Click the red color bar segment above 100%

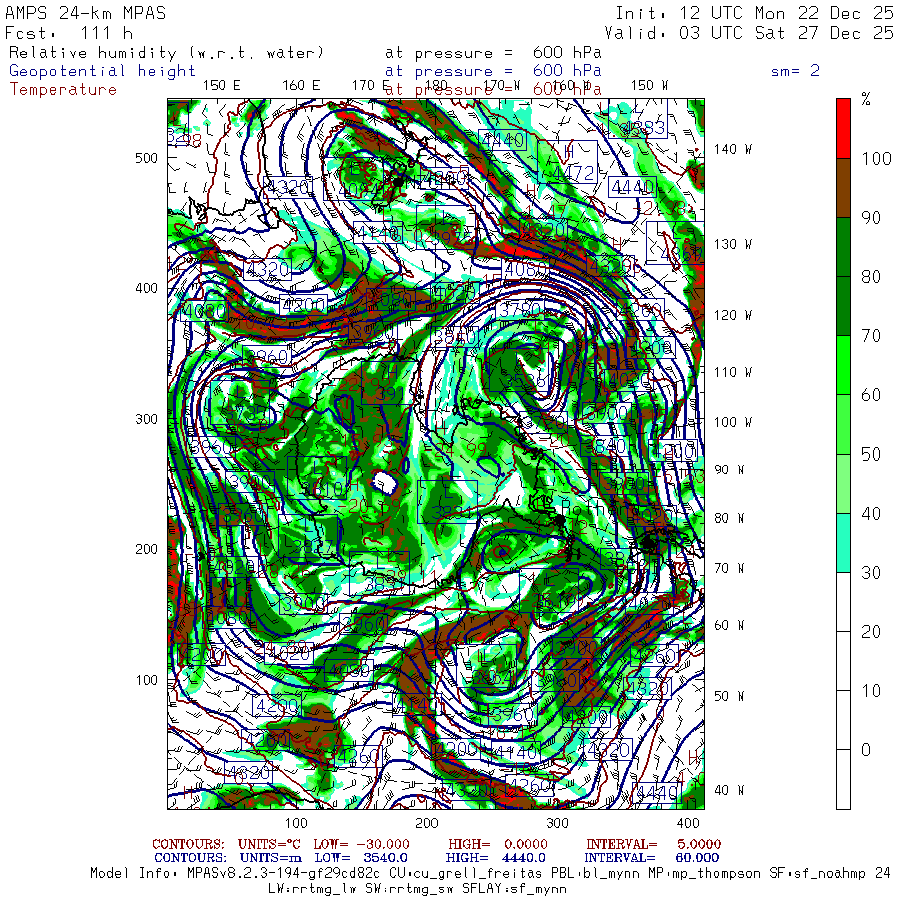pos(843,129)
